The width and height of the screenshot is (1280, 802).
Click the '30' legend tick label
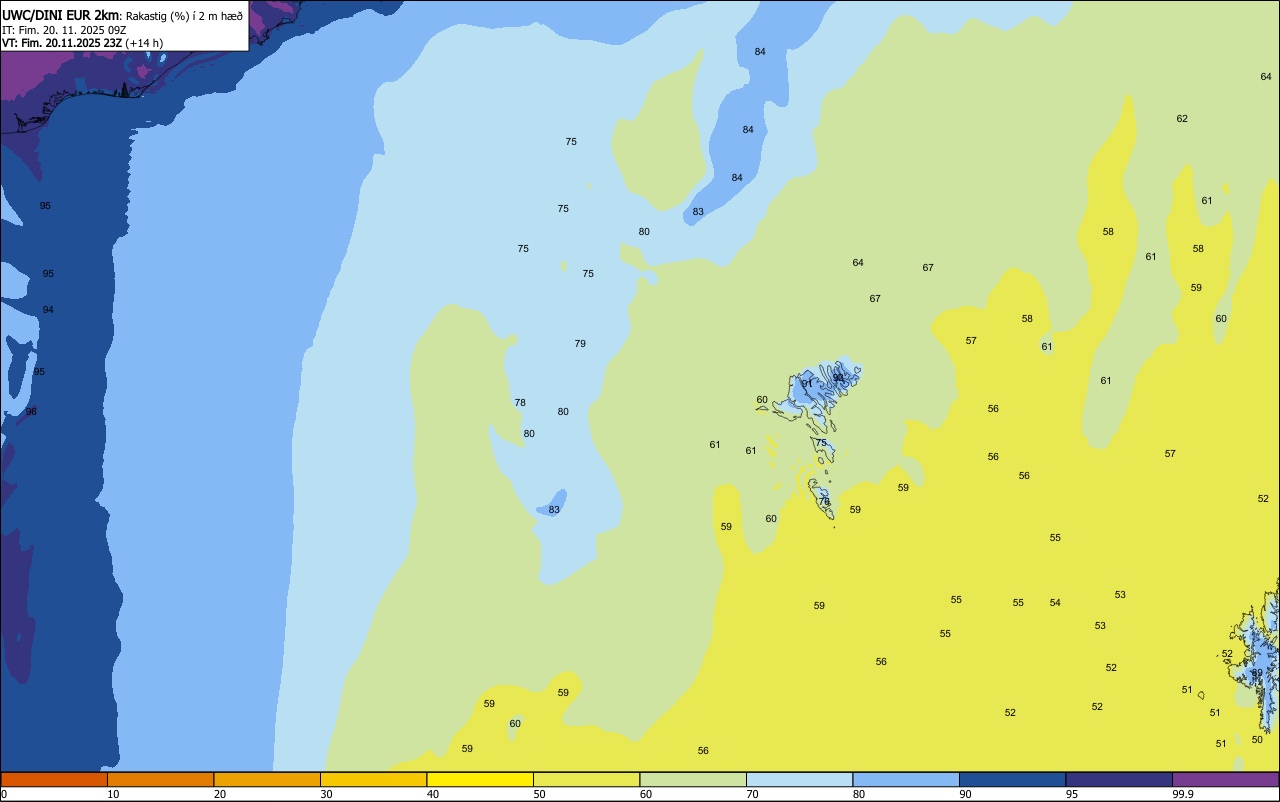327,794
